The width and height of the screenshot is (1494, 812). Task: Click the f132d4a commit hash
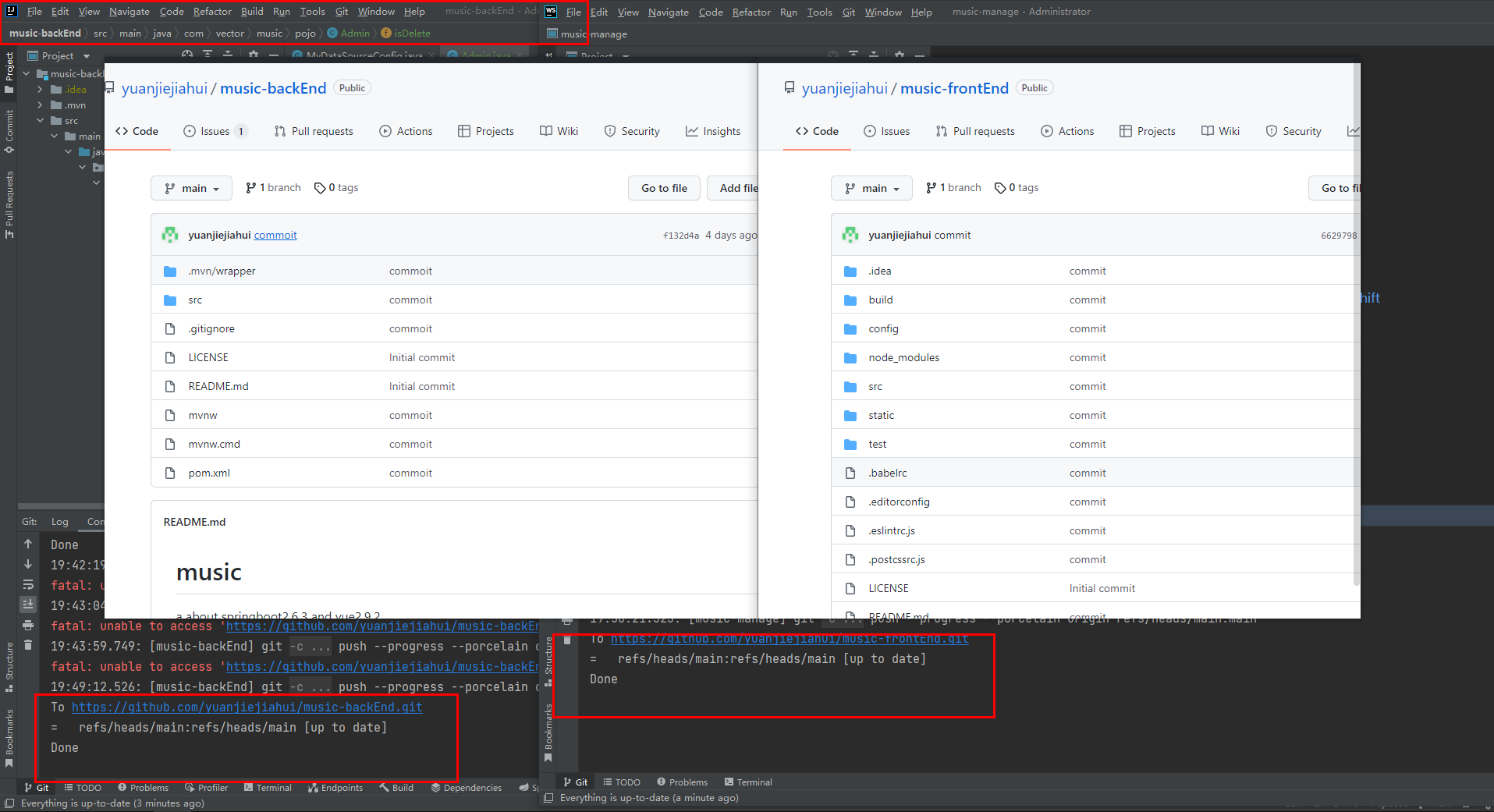[x=681, y=236]
